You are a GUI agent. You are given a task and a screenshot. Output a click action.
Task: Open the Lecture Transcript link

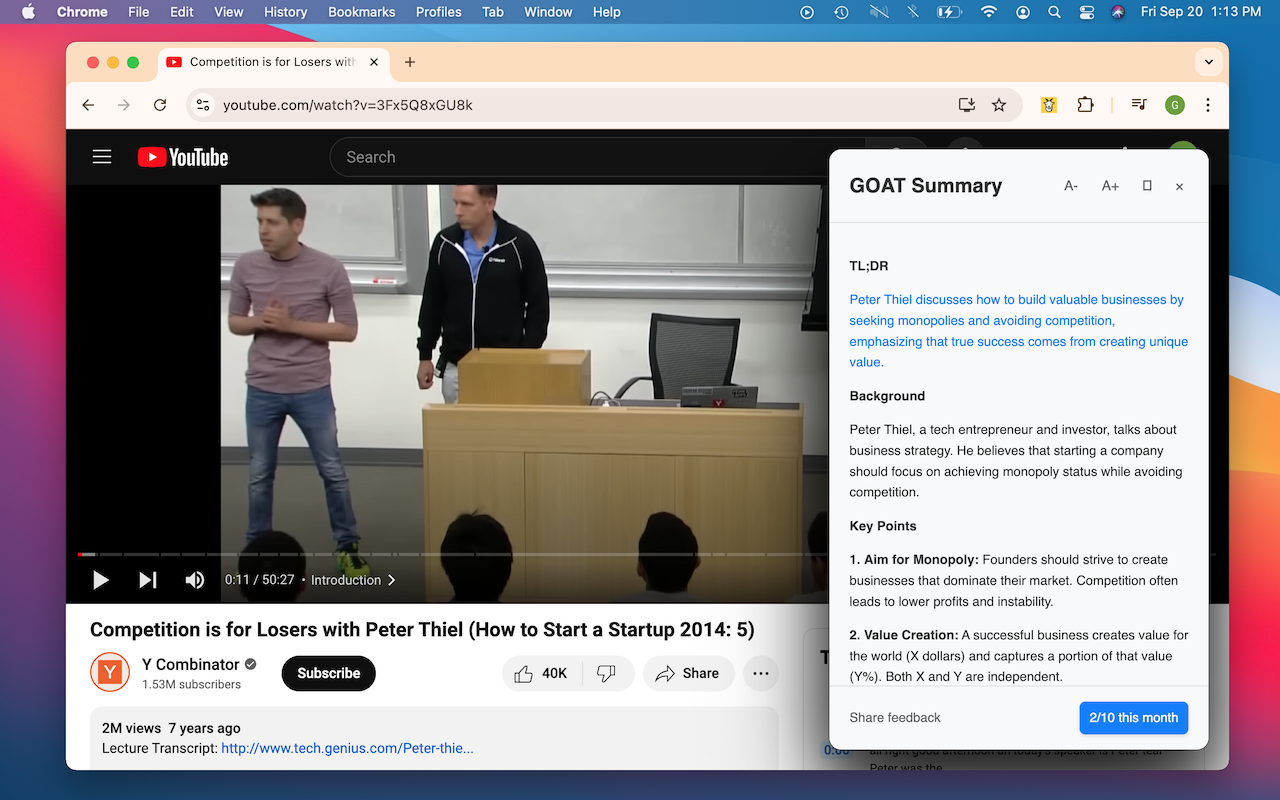[x=347, y=748]
